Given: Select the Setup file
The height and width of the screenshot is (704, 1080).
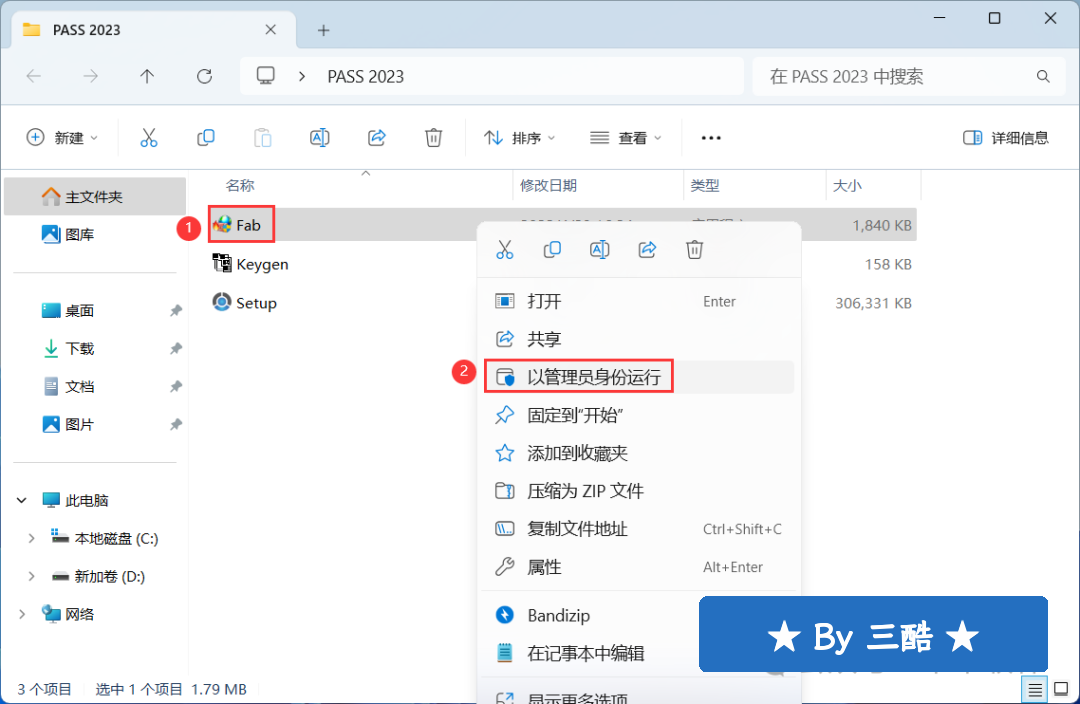Looking at the screenshot, I should click(x=245, y=302).
